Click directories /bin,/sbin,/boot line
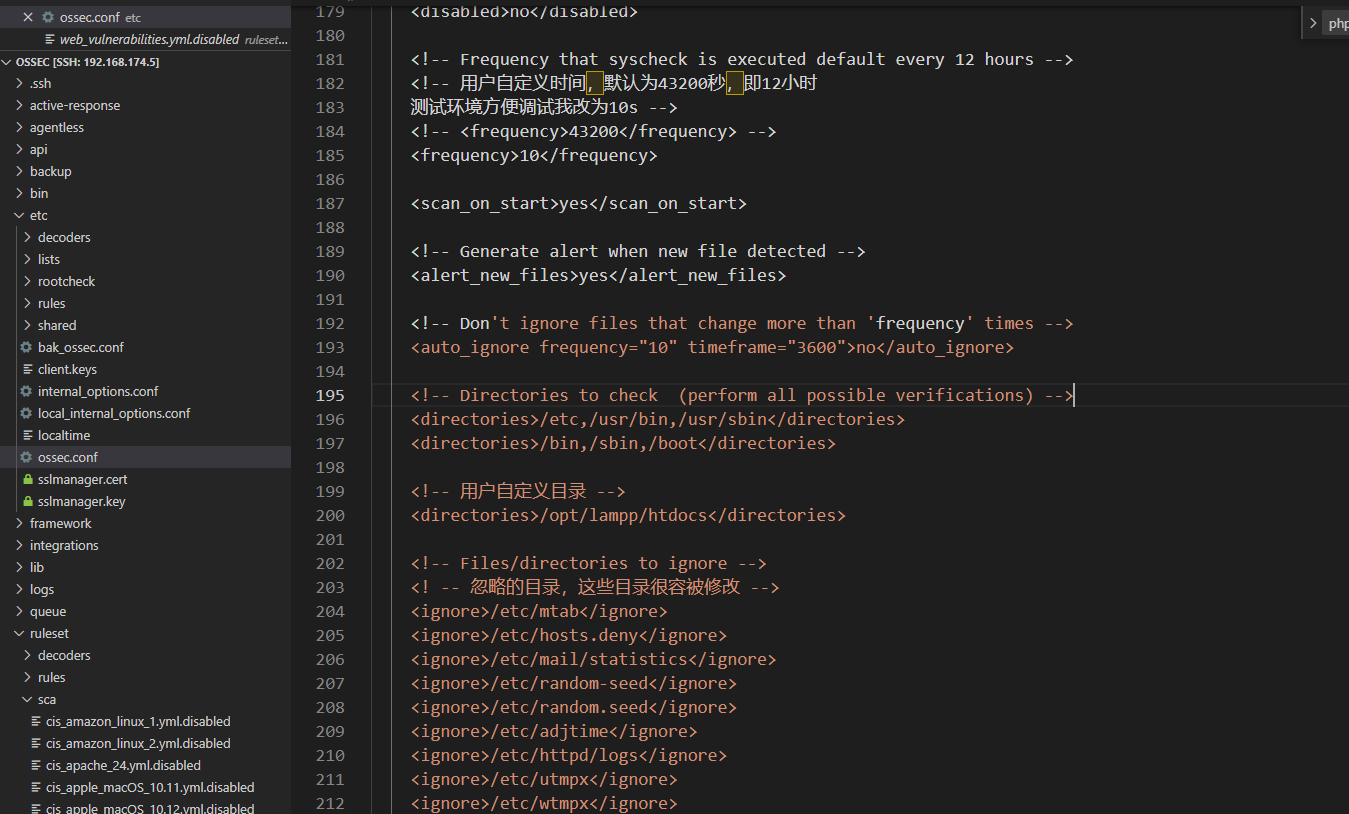The height and width of the screenshot is (814, 1349). (623, 443)
